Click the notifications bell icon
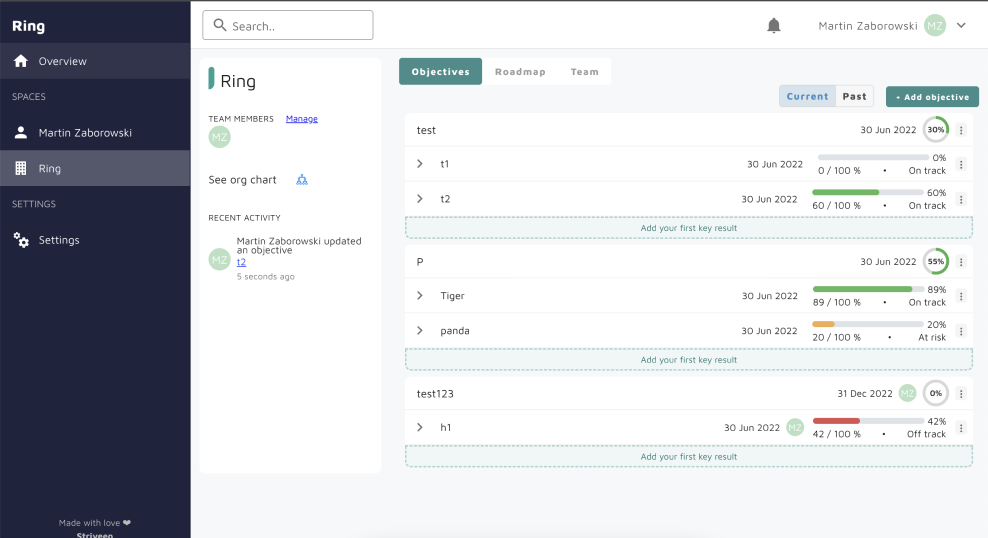 pos(773,26)
